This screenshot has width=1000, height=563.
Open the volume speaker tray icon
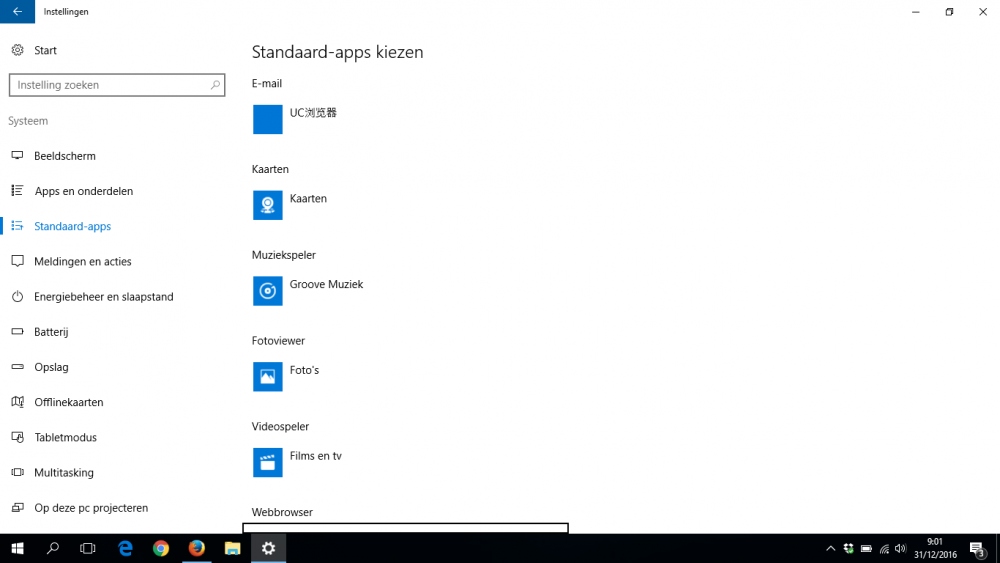(x=901, y=548)
